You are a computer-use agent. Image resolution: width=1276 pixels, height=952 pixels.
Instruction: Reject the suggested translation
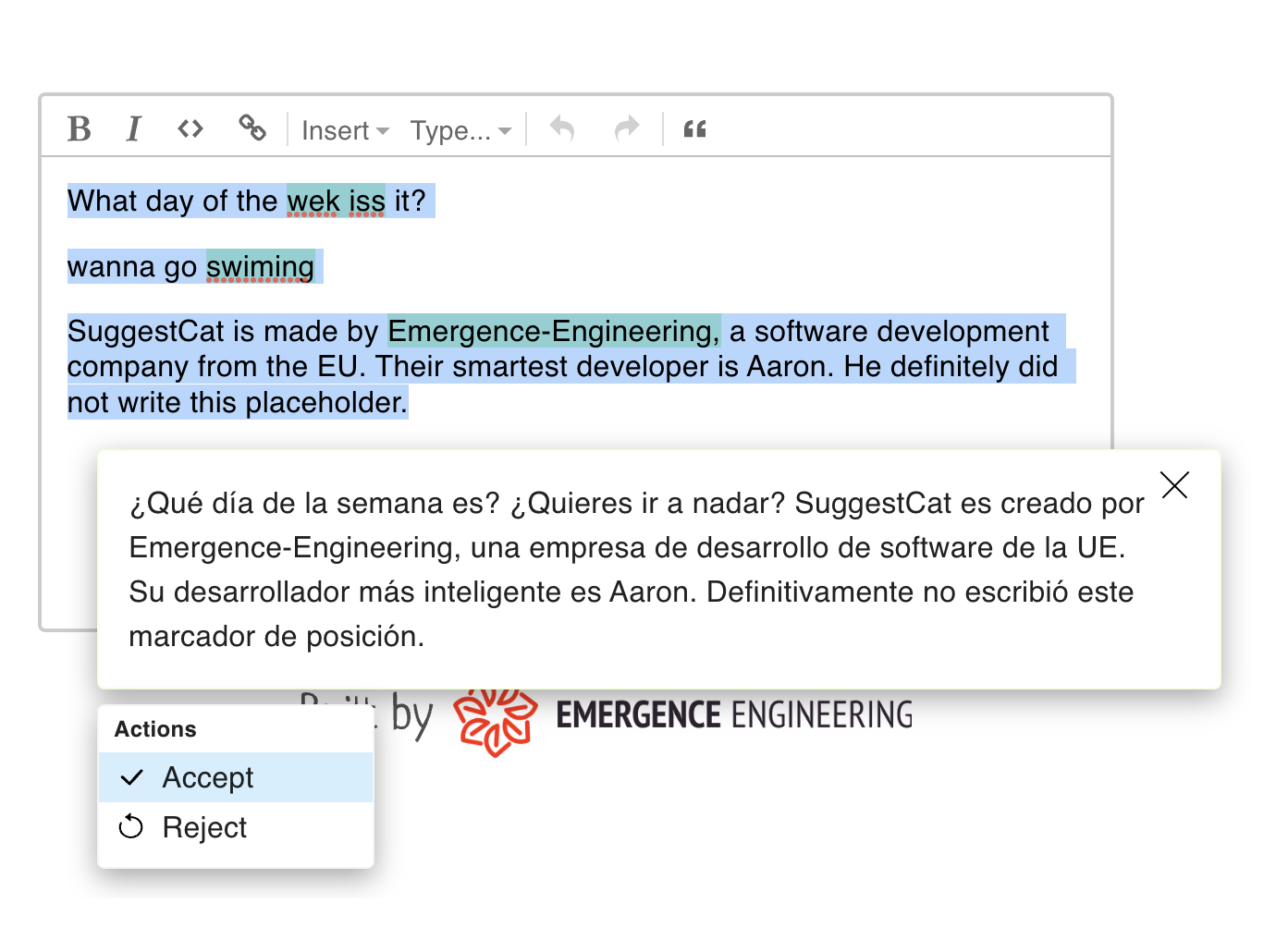point(236,827)
